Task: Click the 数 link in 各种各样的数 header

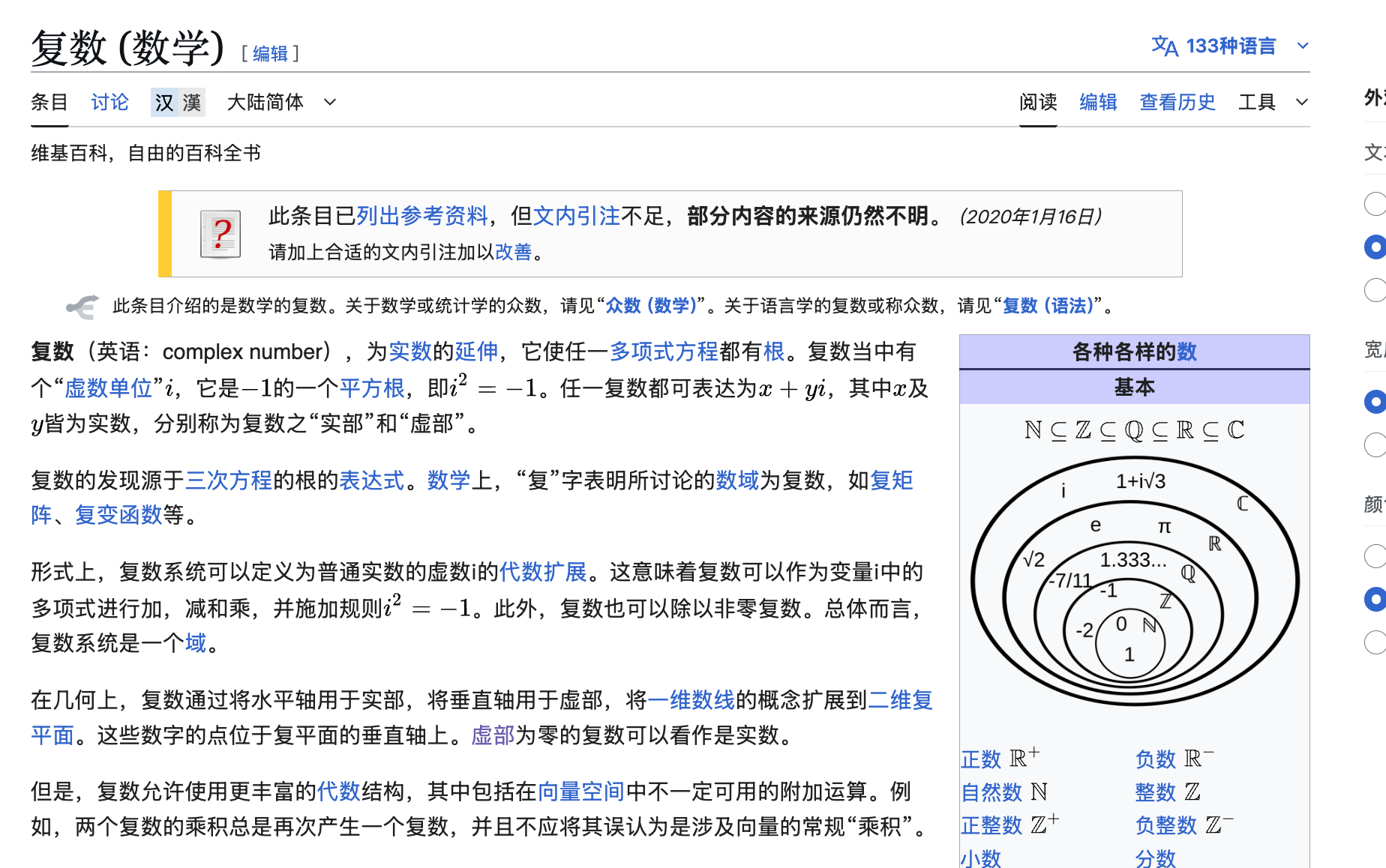Action: (1187, 352)
